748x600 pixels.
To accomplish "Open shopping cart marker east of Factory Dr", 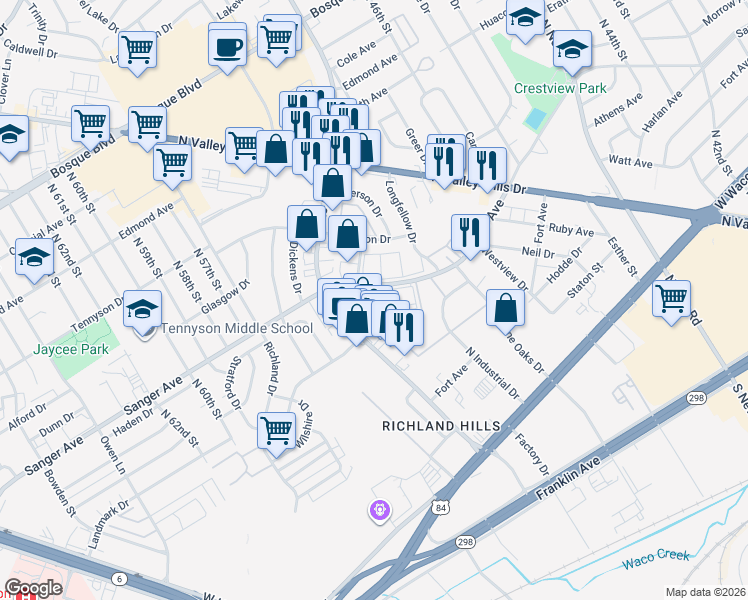I will (x=671, y=298).
